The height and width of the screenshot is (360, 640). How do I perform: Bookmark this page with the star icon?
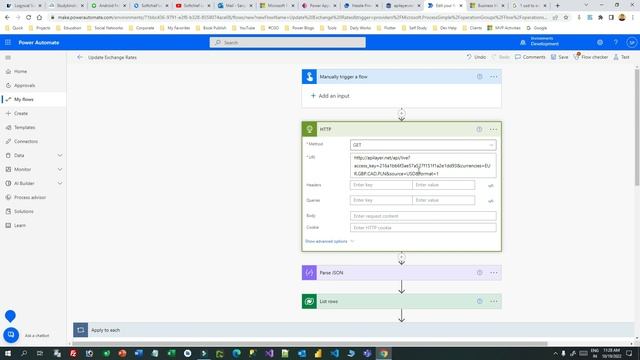tap(566, 18)
